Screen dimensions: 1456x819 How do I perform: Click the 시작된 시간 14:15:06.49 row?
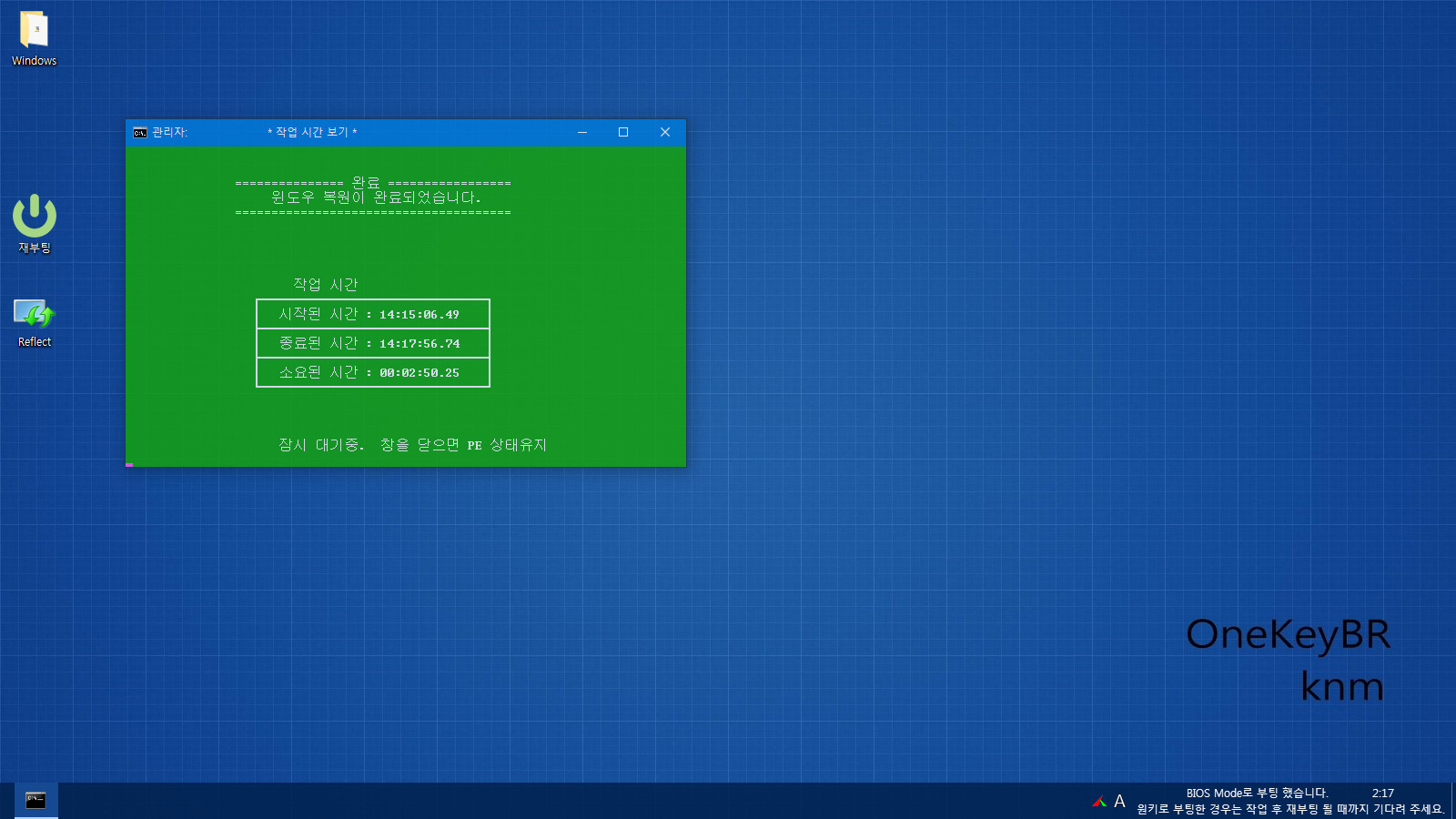coord(373,314)
